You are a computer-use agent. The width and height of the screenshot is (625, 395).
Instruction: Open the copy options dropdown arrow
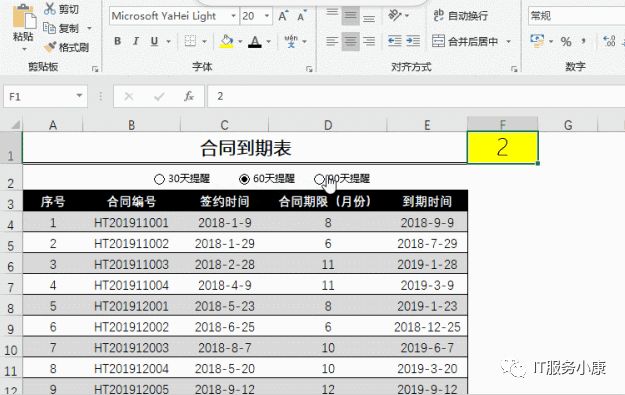click(89, 28)
